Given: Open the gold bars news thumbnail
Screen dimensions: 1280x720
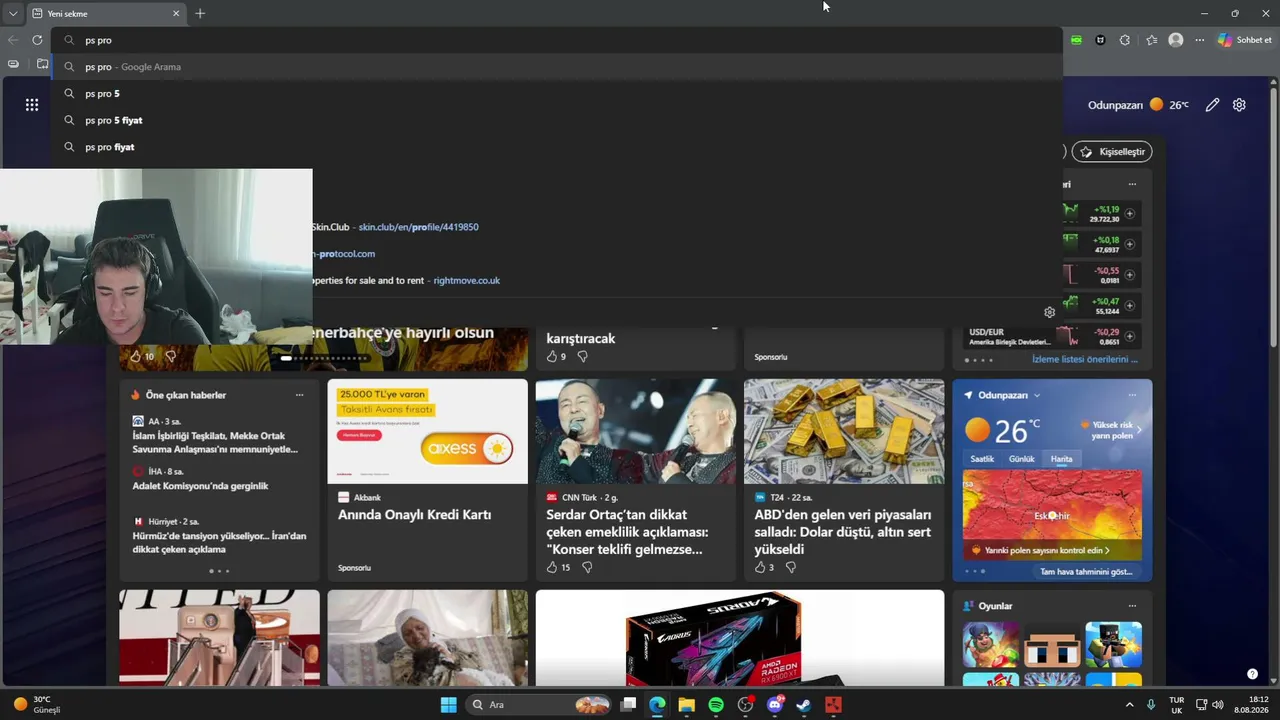Looking at the screenshot, I should click(844, 431).
